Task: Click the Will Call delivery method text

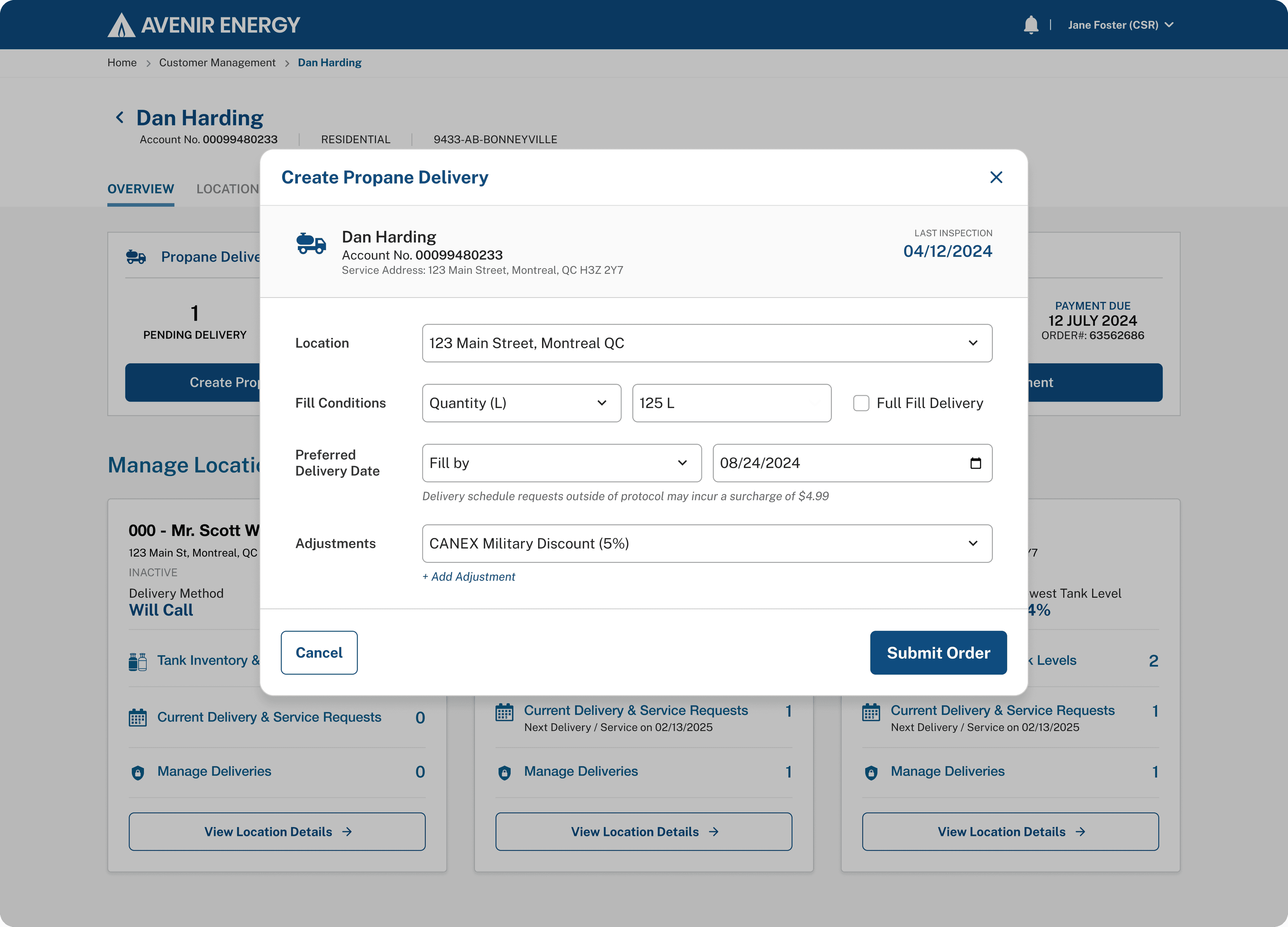Action: point(161,610)
